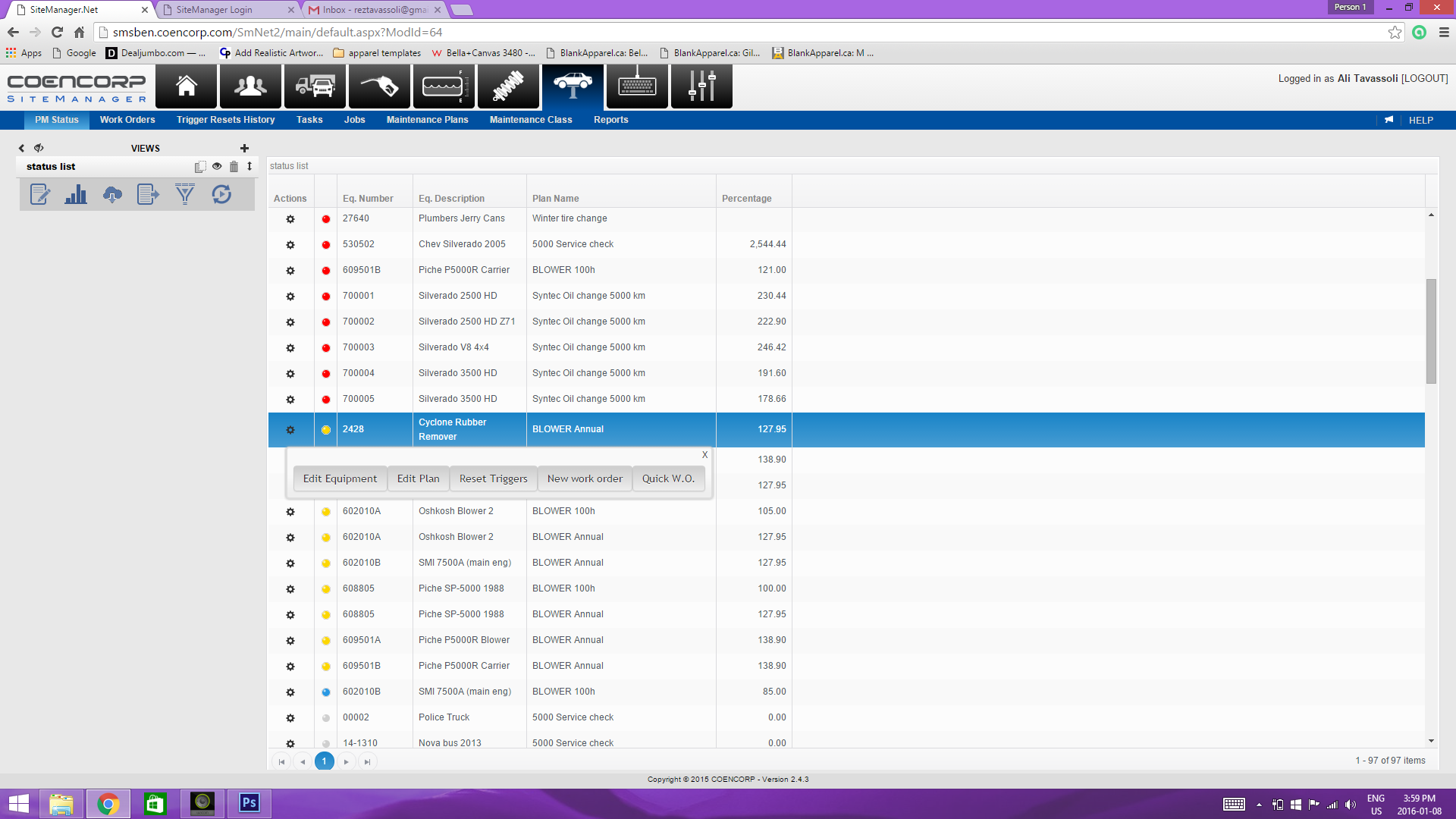Click the export list arrow icon
Screen dimensions: 1456x819
tap(148, 195)
